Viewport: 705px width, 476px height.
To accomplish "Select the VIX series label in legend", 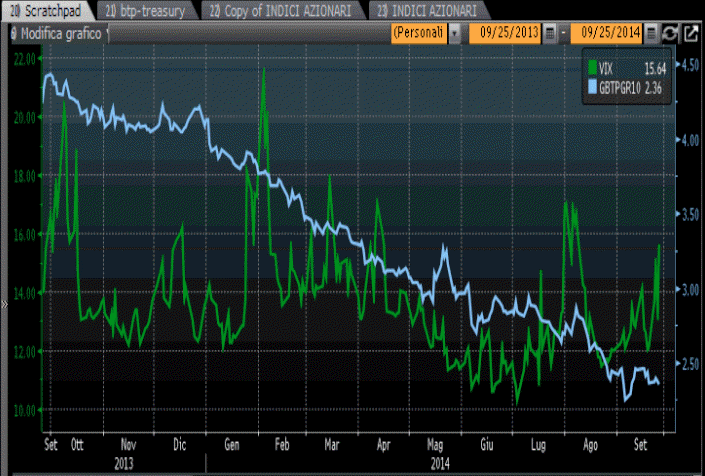I will pos(606,68).
